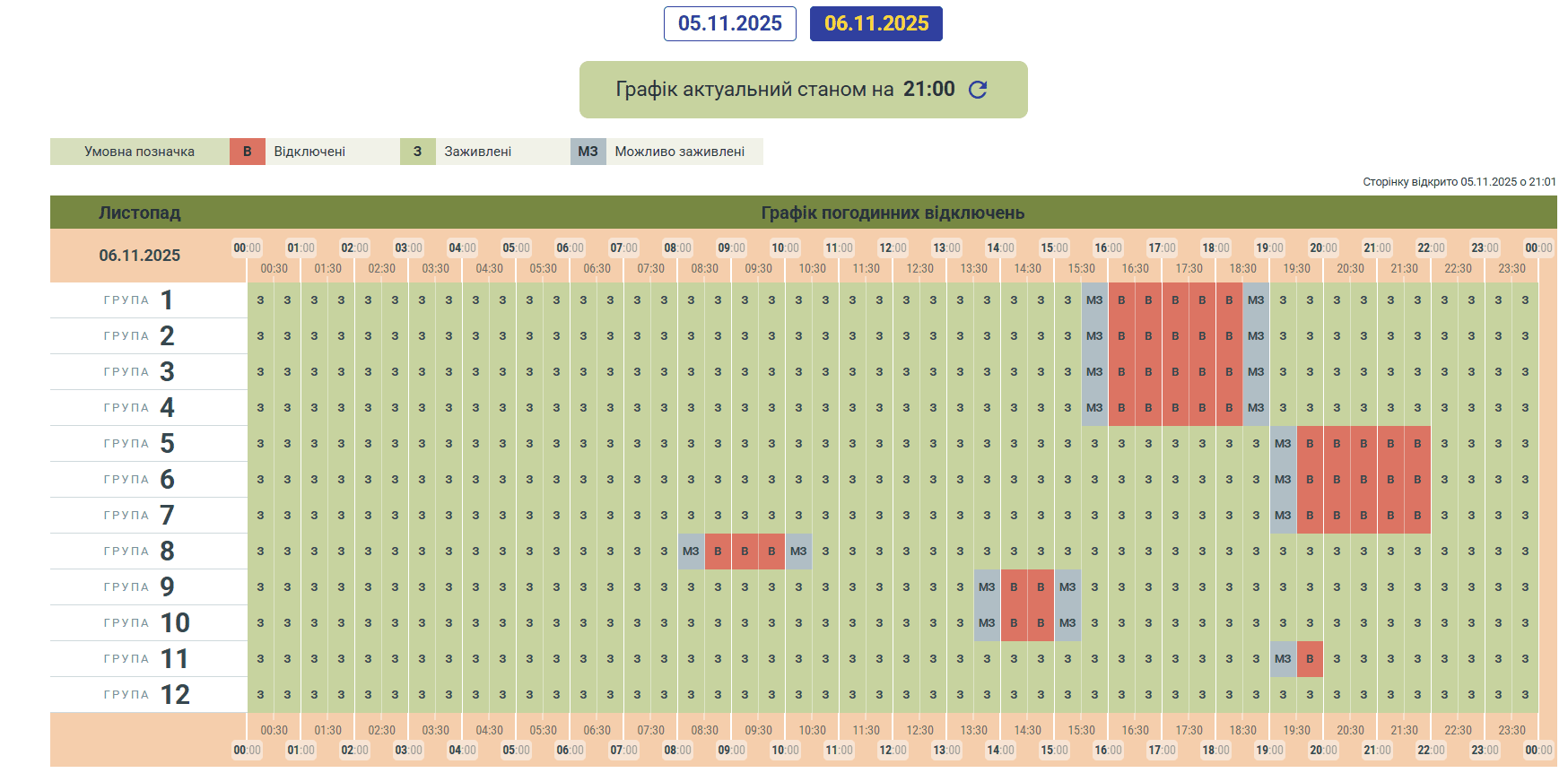This screenshot has width=1568, height=773.
Task: Click Group 9's 'МЗ' cell at 15:00
Action: click(1067, 587)
